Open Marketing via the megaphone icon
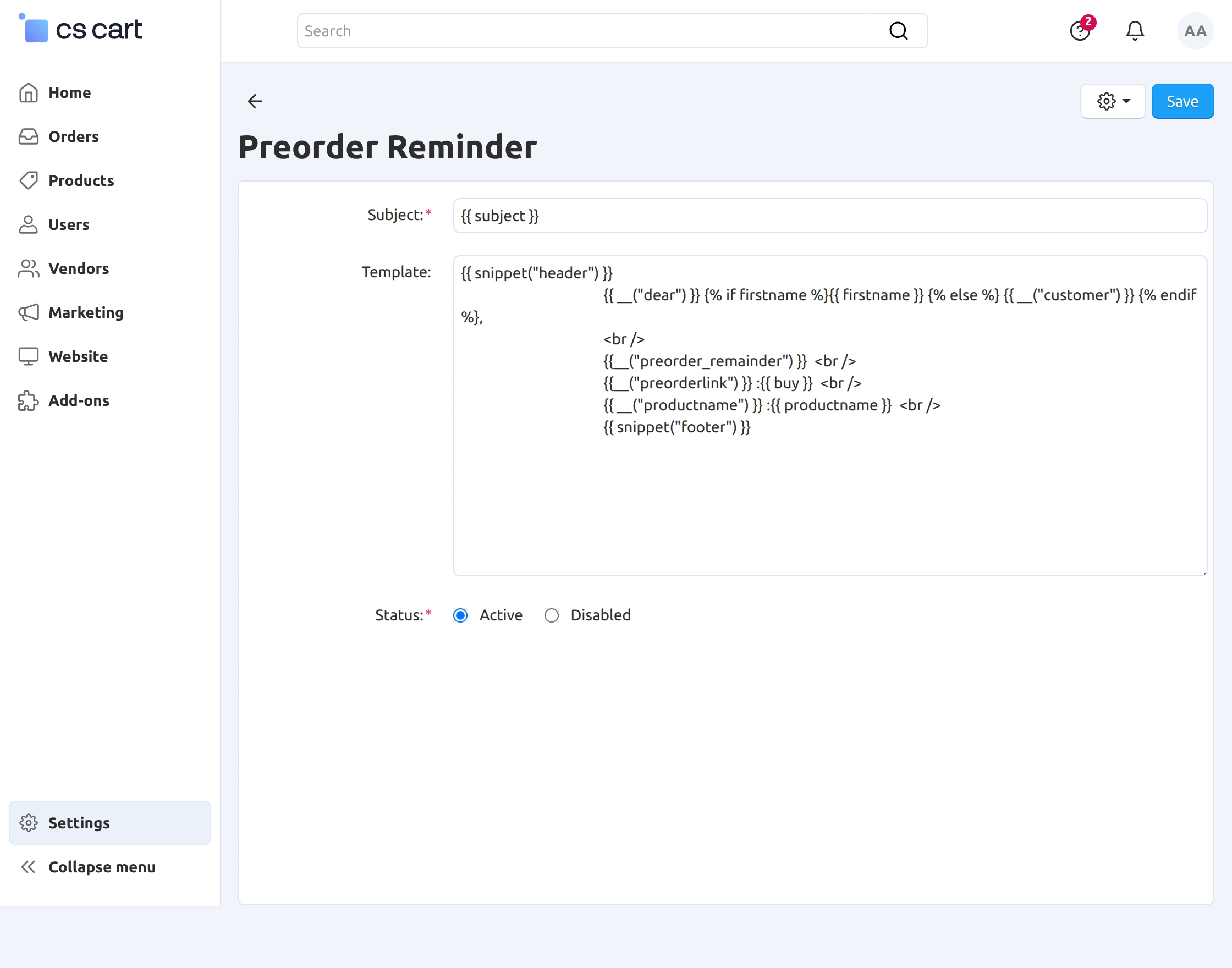Screen dimensions: 1232x968 point(29,312)
